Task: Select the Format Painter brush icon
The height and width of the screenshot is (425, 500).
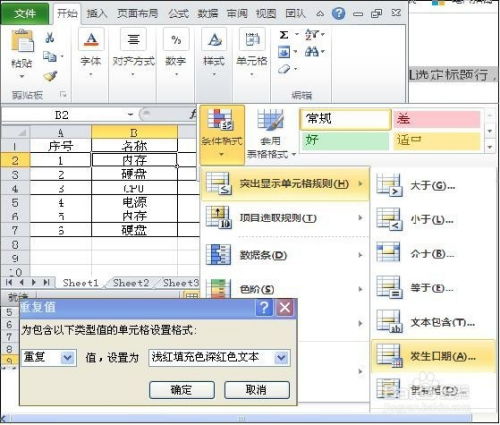Action: [50, 76]
